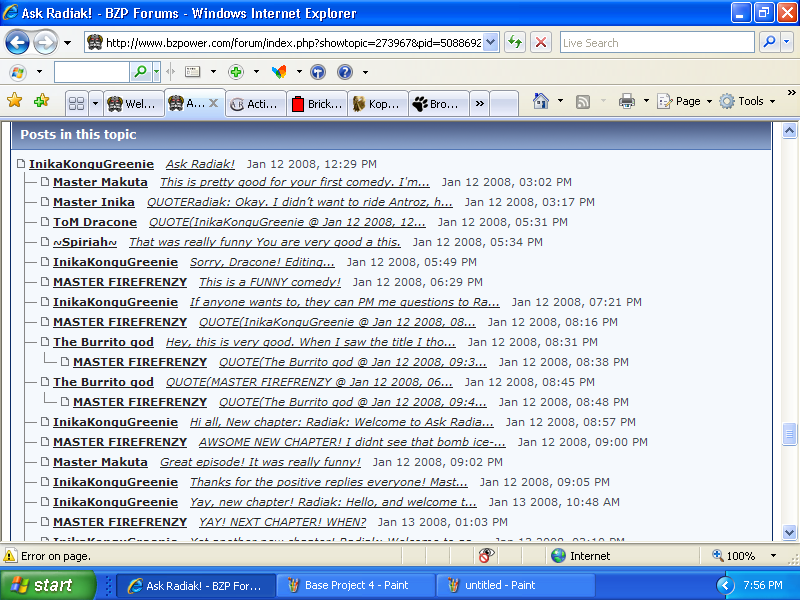The width and height of the screenshot is (800, 600).
Task: Open 'AWSOME NEW CHAPTER!' post link
Action: (x=352, y=442)
